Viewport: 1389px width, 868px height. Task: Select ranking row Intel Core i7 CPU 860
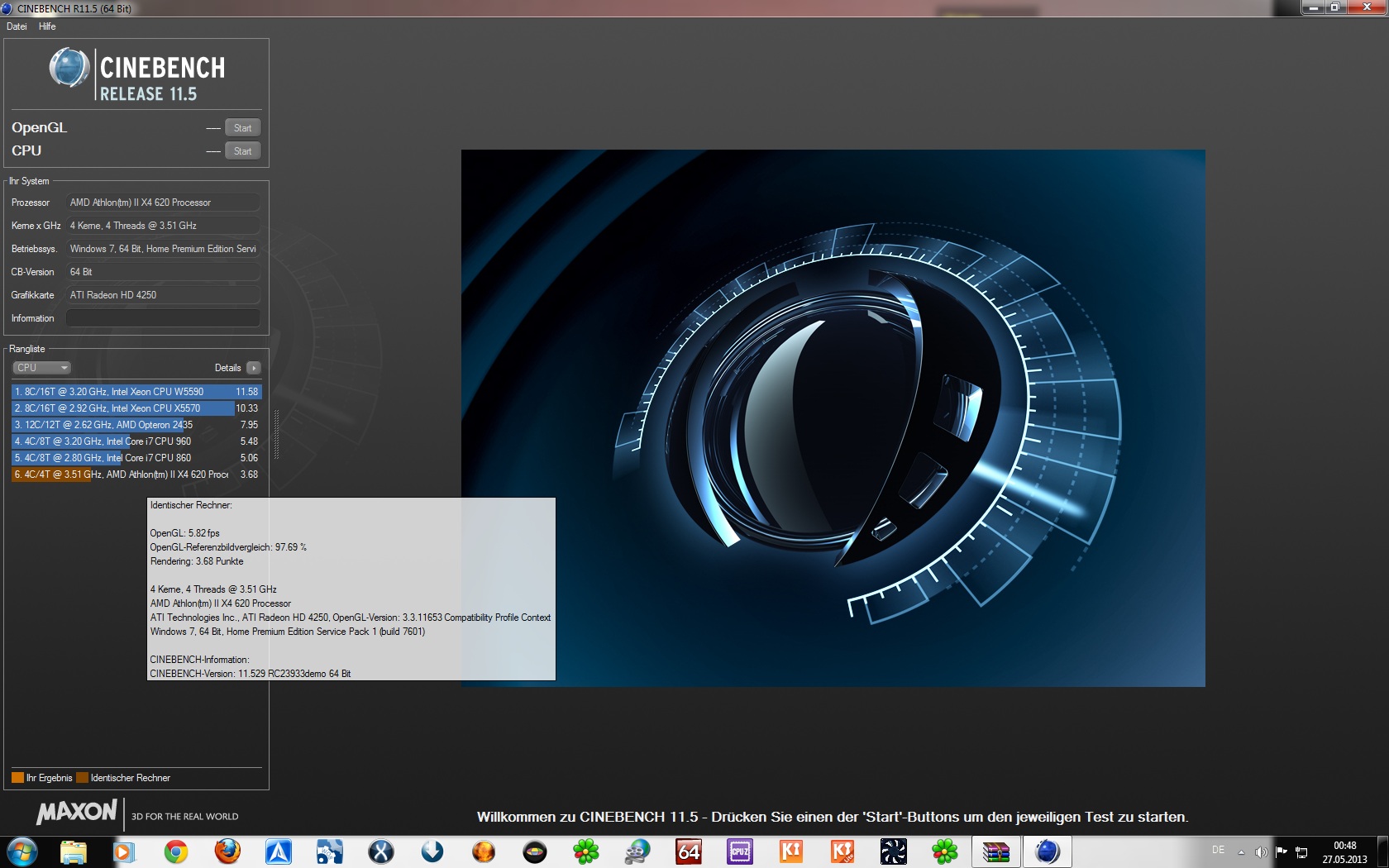click(136, 458)
